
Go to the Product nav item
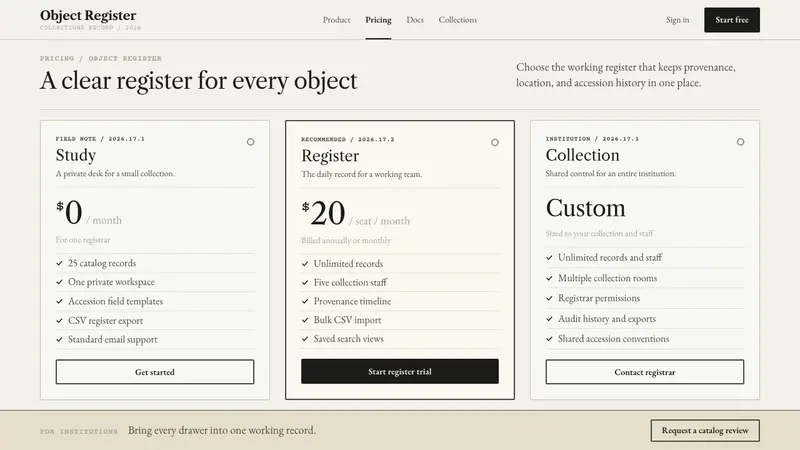coord(336,20)
